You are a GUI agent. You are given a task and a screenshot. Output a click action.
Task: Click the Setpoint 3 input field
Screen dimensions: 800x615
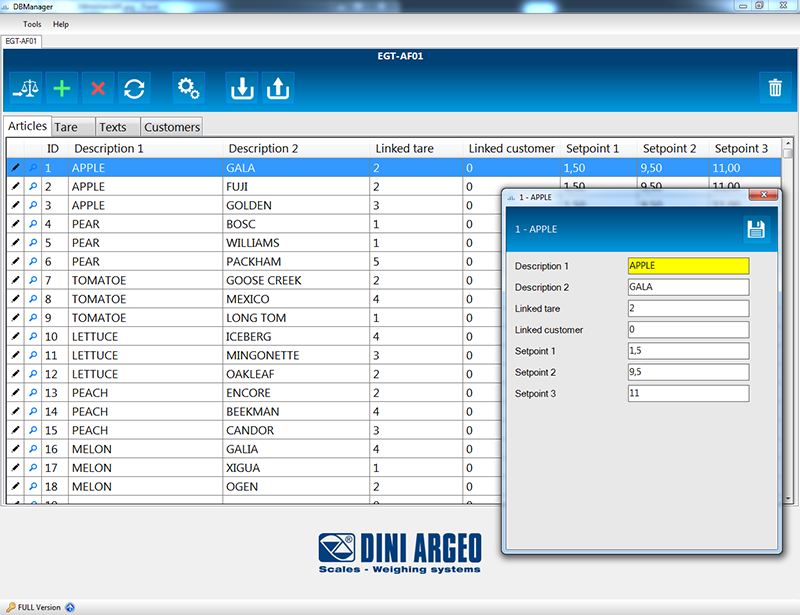688,393
